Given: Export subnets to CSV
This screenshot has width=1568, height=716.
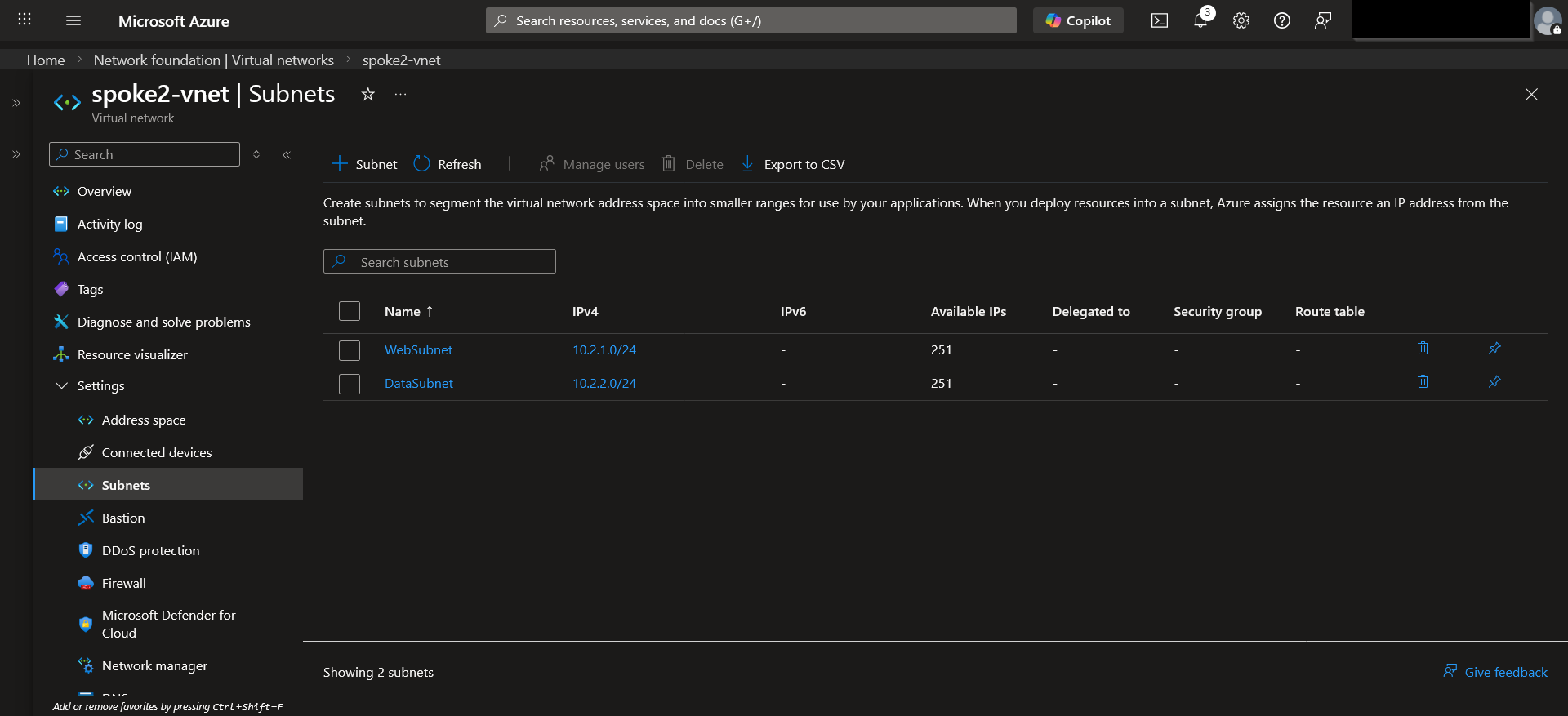Looking at the screenshot, I should tap(793, 164).
